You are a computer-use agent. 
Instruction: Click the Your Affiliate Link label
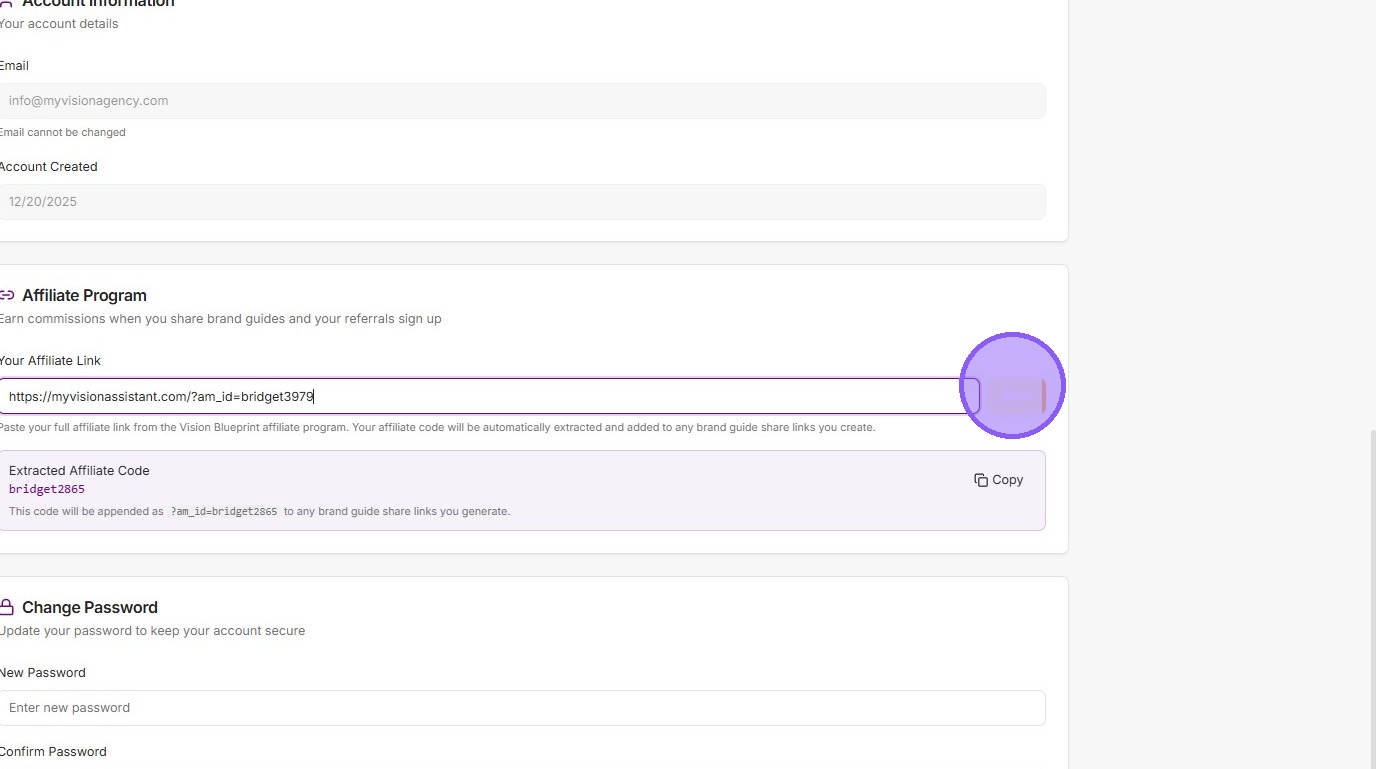[x=50, y=360]
